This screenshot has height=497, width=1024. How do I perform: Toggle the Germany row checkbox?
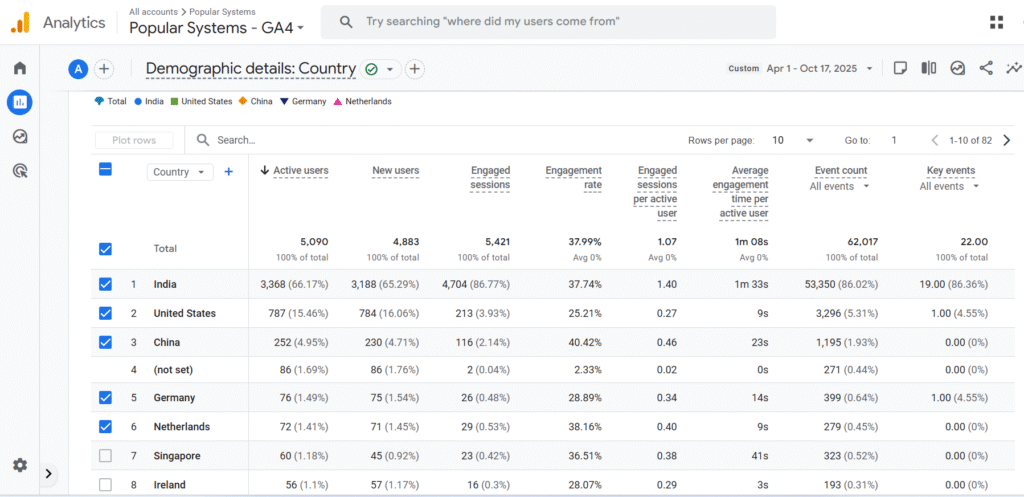(x=106, y=398)
